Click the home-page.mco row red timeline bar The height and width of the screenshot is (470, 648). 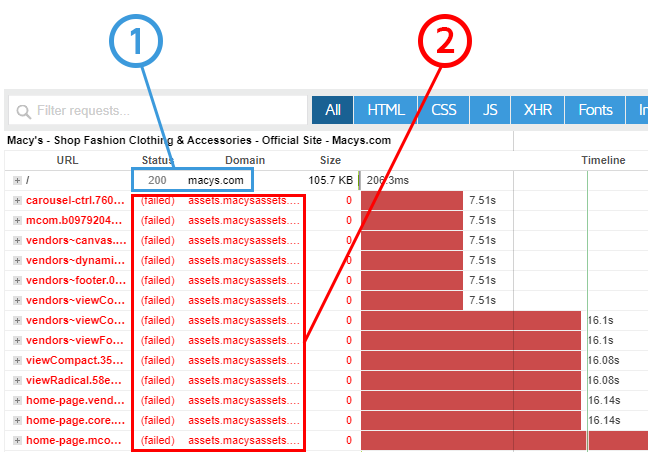[504, 440]
